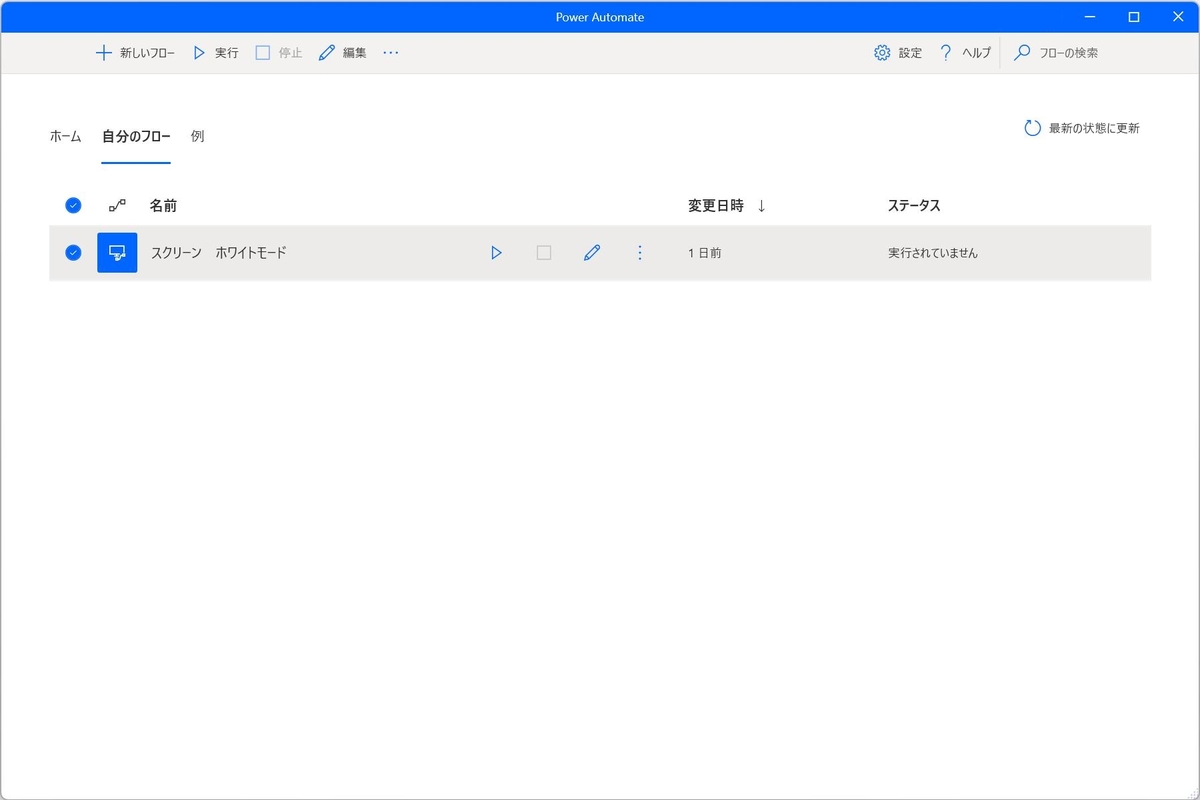Close the Power Automate window
Screen dimensions: 1200x800
pos(1178,16)
